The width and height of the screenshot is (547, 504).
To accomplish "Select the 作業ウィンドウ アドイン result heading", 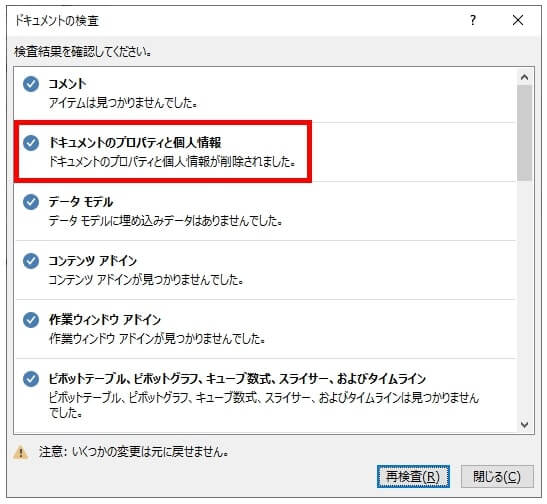I will pyautogui.click(x=105, y=319).
